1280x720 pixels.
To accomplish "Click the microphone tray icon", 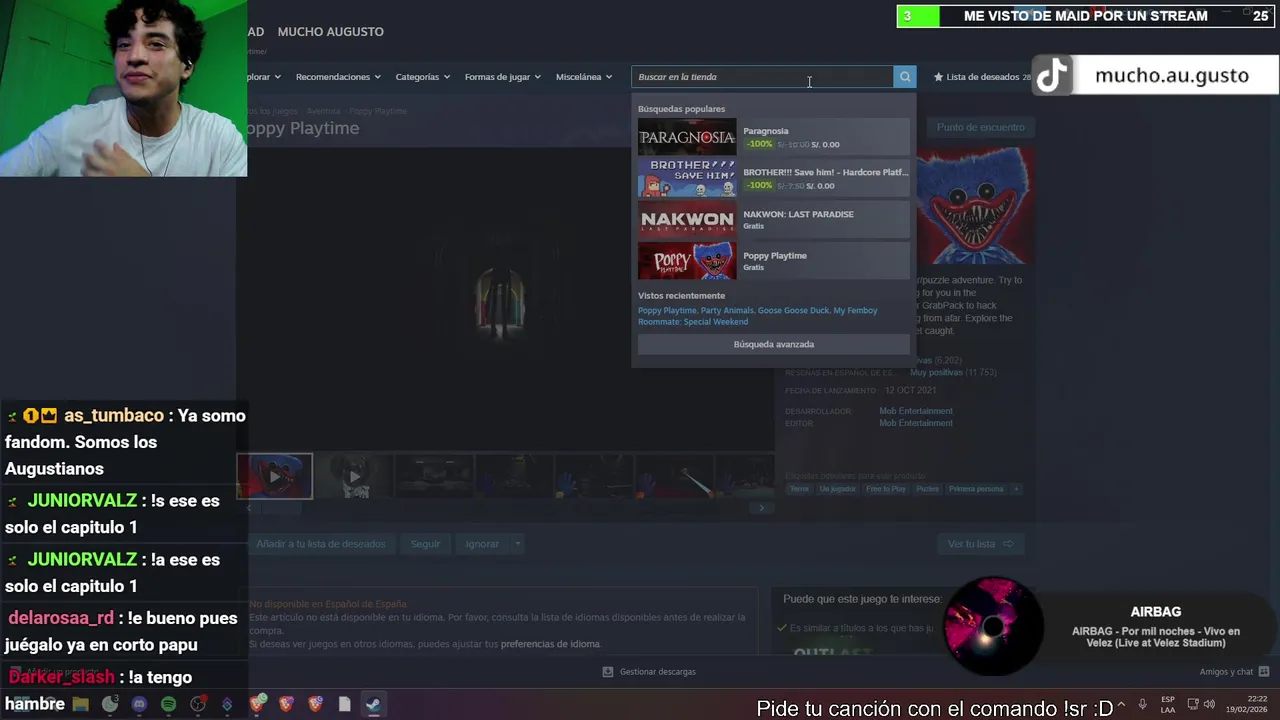I will [1143, 704].
